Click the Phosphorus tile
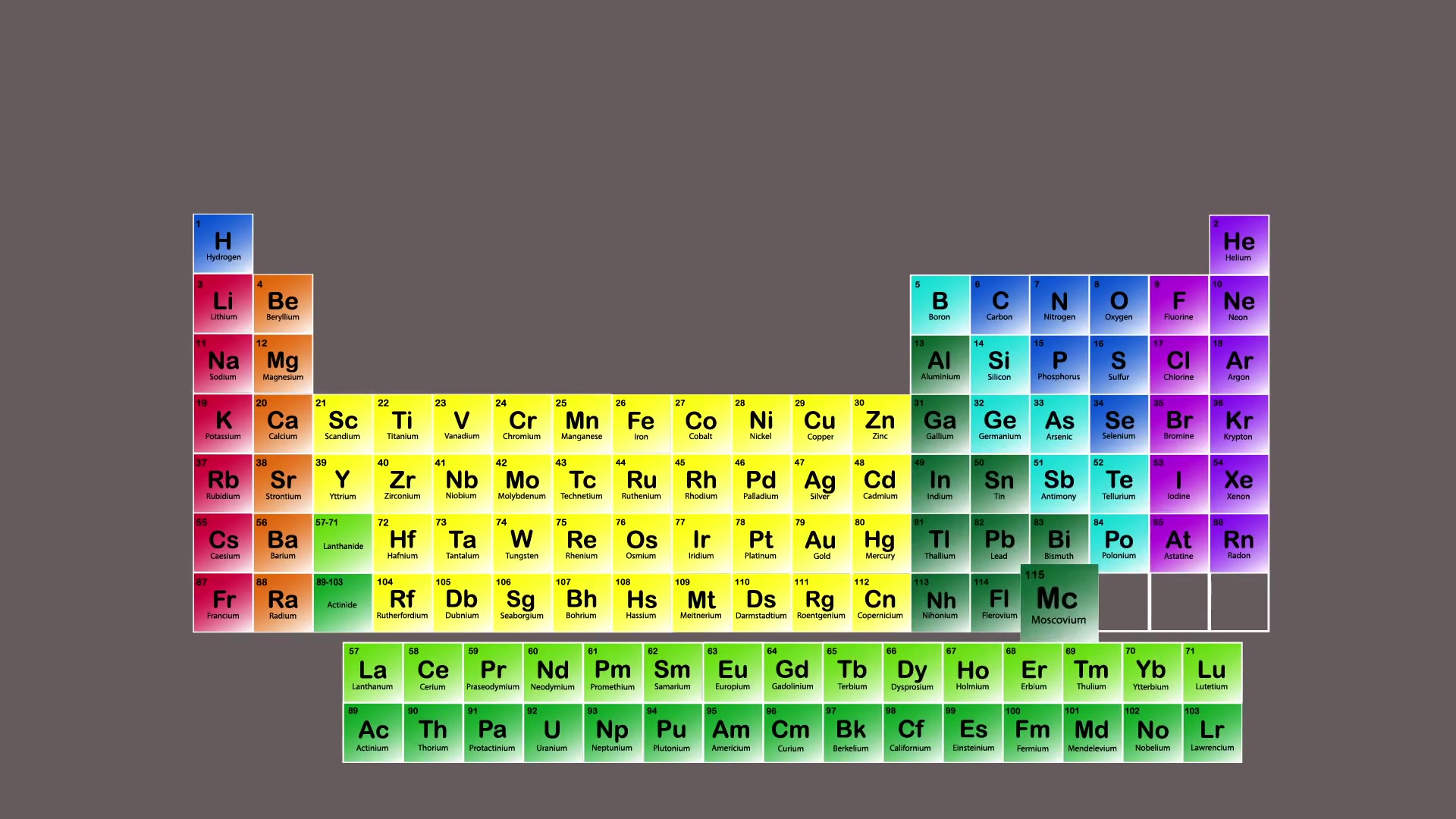The image size is (1456, 819). pyautogui.click(x=1059, y=364)
